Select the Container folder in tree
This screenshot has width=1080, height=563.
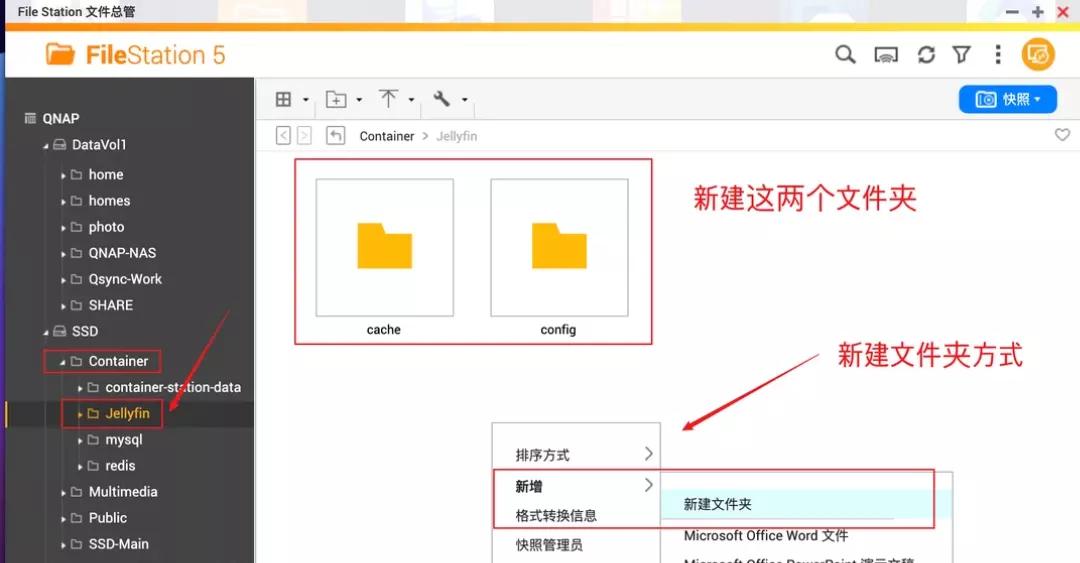pos(118,361)
